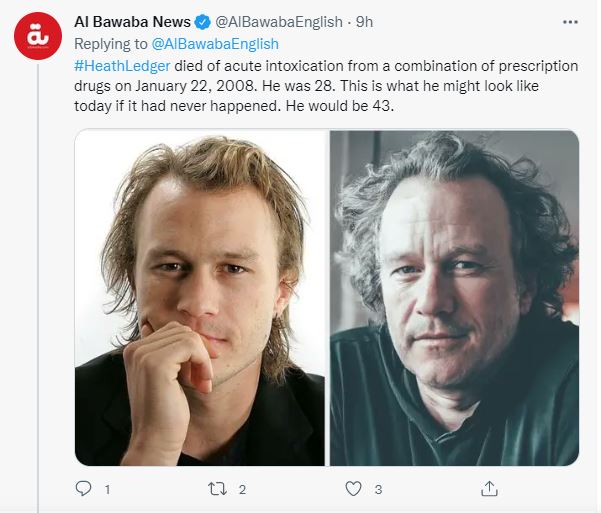This screenshot has width=601, height=513.
Task: Open the share icon for the tweet
Action: (489, 489)
